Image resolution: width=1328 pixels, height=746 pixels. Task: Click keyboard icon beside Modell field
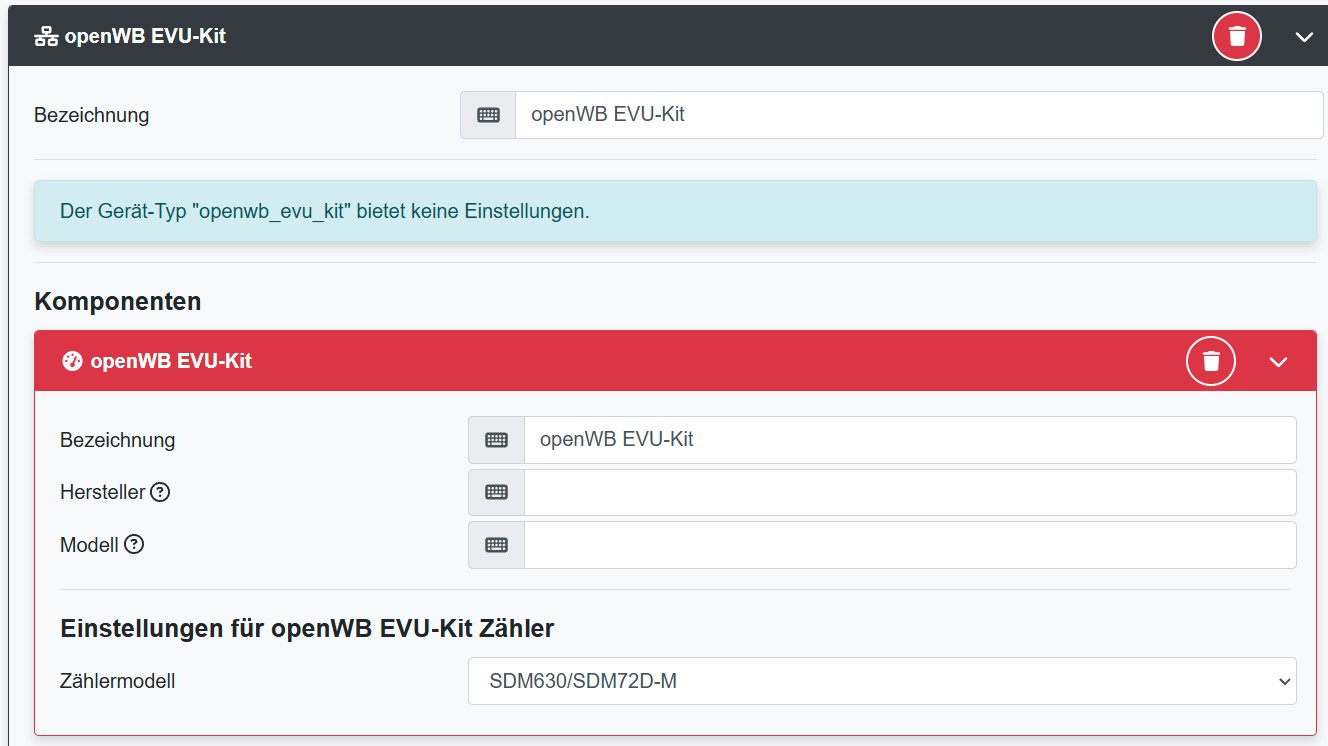[x=496, y=545]
